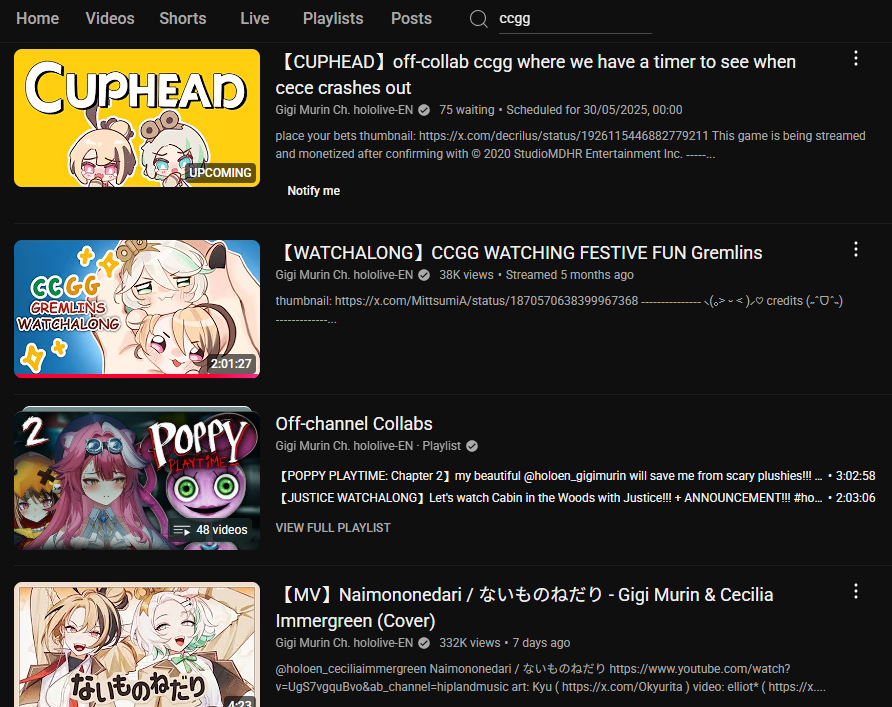Click the verified badge under the Gremlins watchalong title

(424, 275)
